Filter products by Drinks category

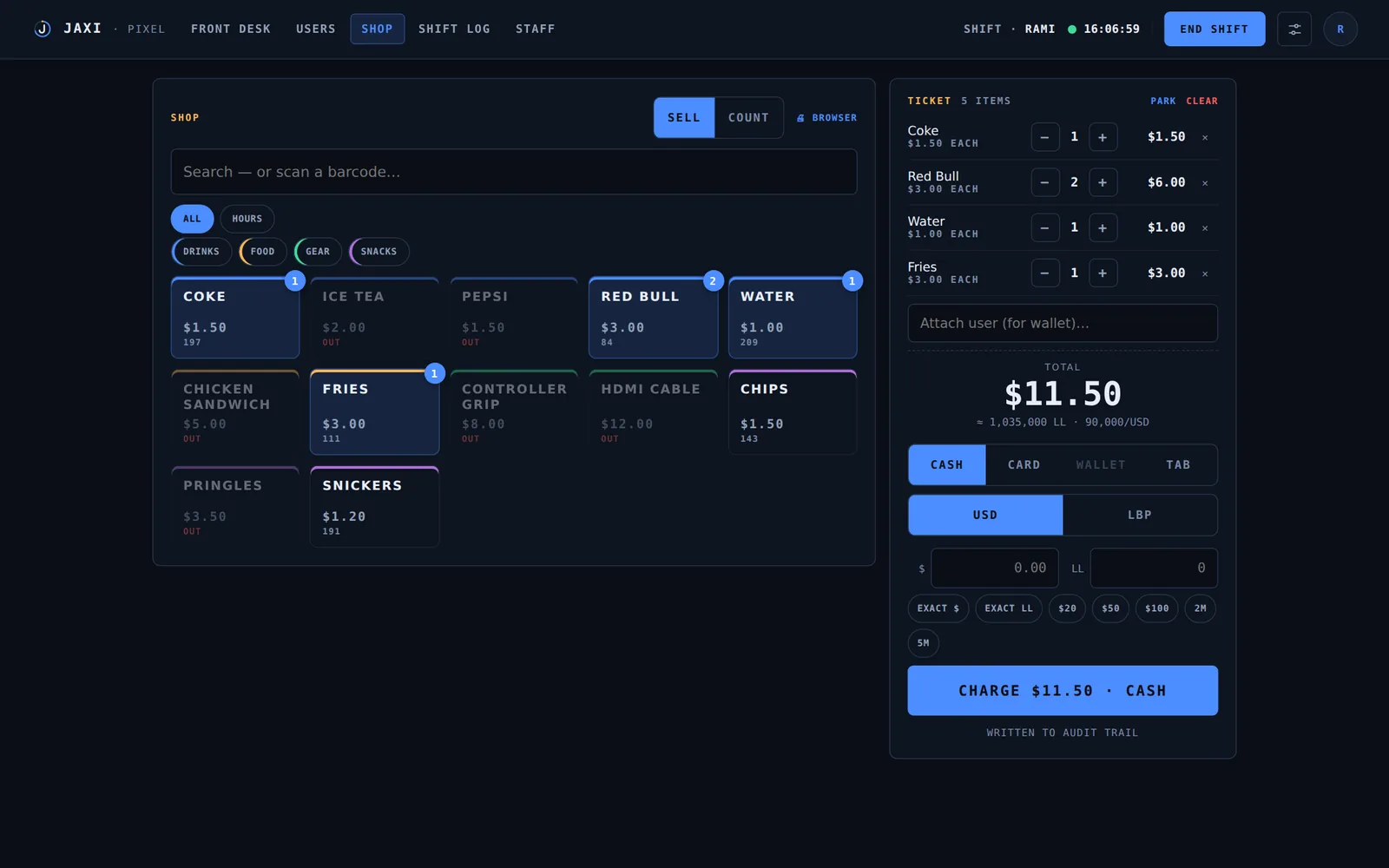[201, 252]
